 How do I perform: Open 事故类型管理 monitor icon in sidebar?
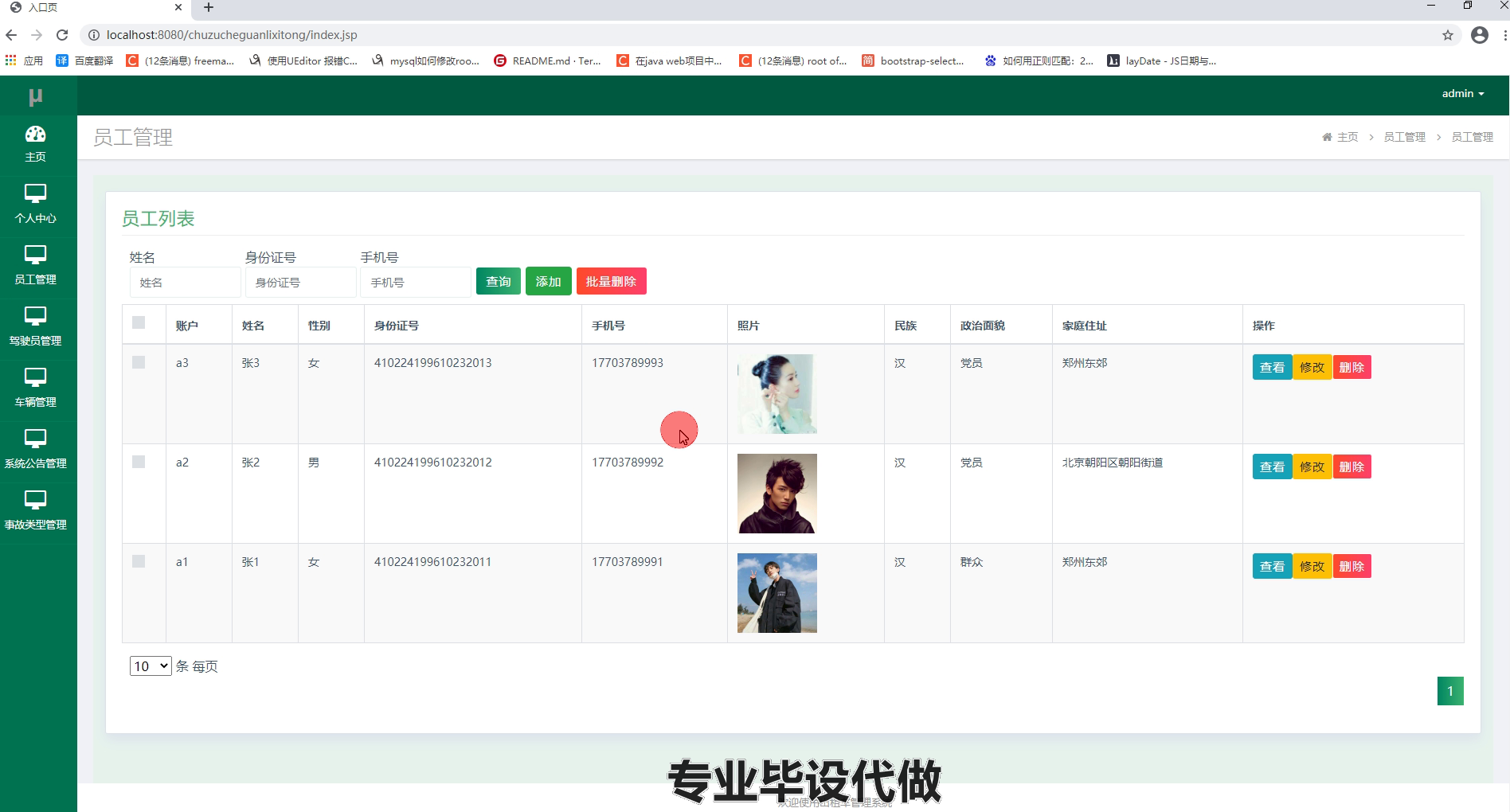click(36, 500)
